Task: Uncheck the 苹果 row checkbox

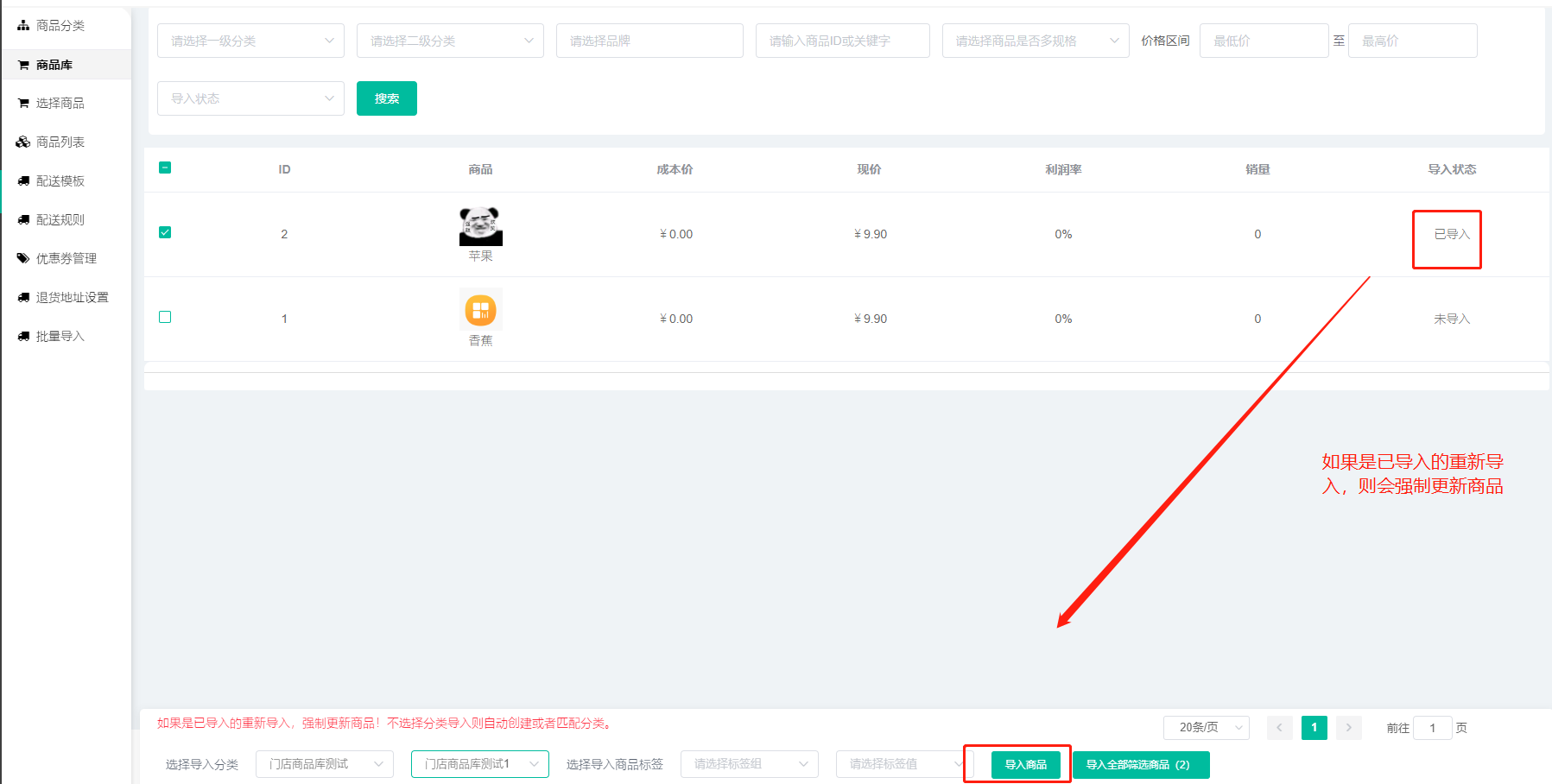Action: pos(165,232)
